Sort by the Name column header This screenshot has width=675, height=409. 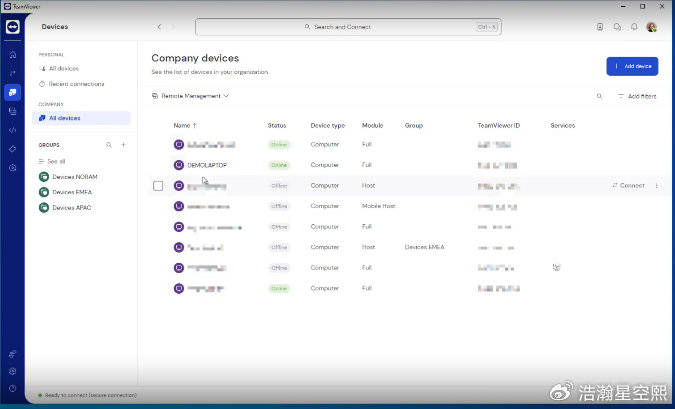[185, 125]
